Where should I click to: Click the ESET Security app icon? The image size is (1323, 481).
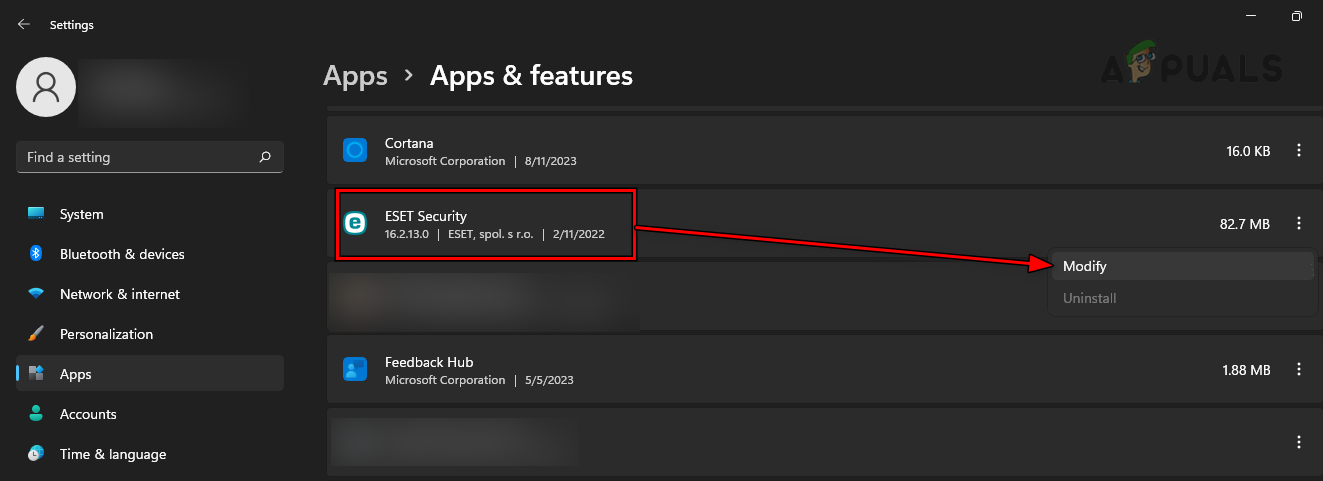[356, 224]
